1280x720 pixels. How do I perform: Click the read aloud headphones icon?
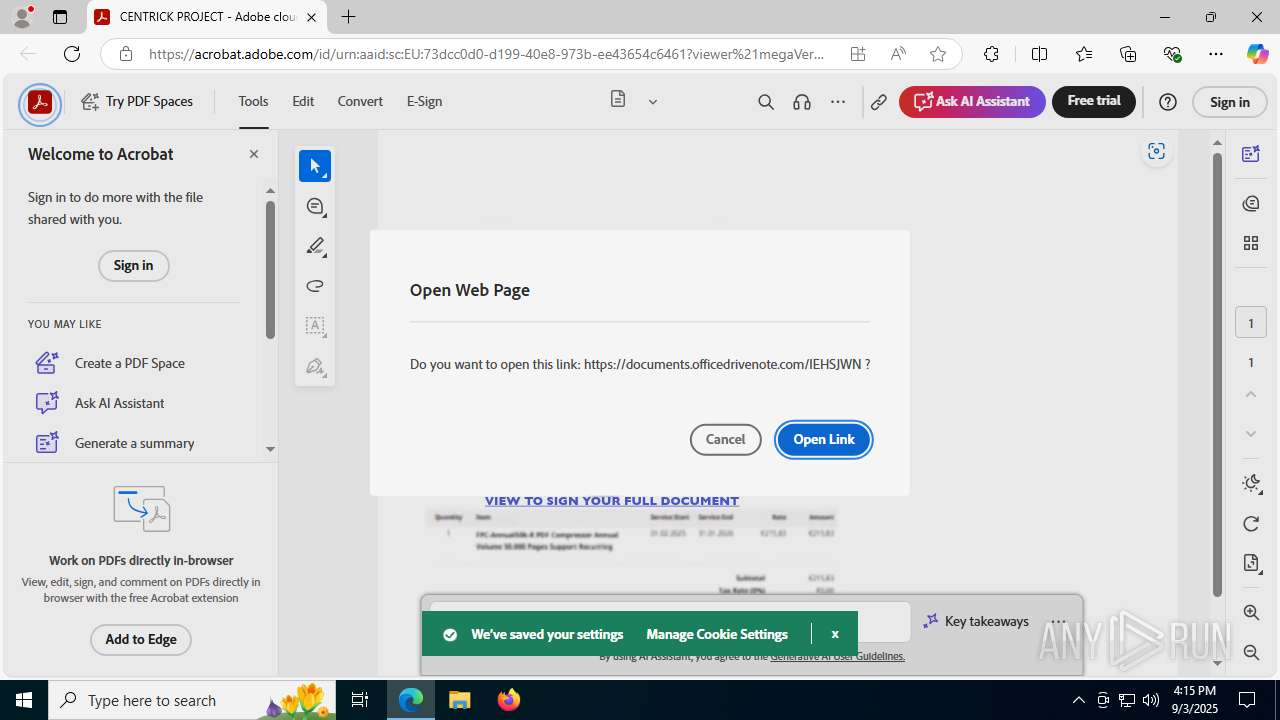pyautogui.click(x=802, y=102)
